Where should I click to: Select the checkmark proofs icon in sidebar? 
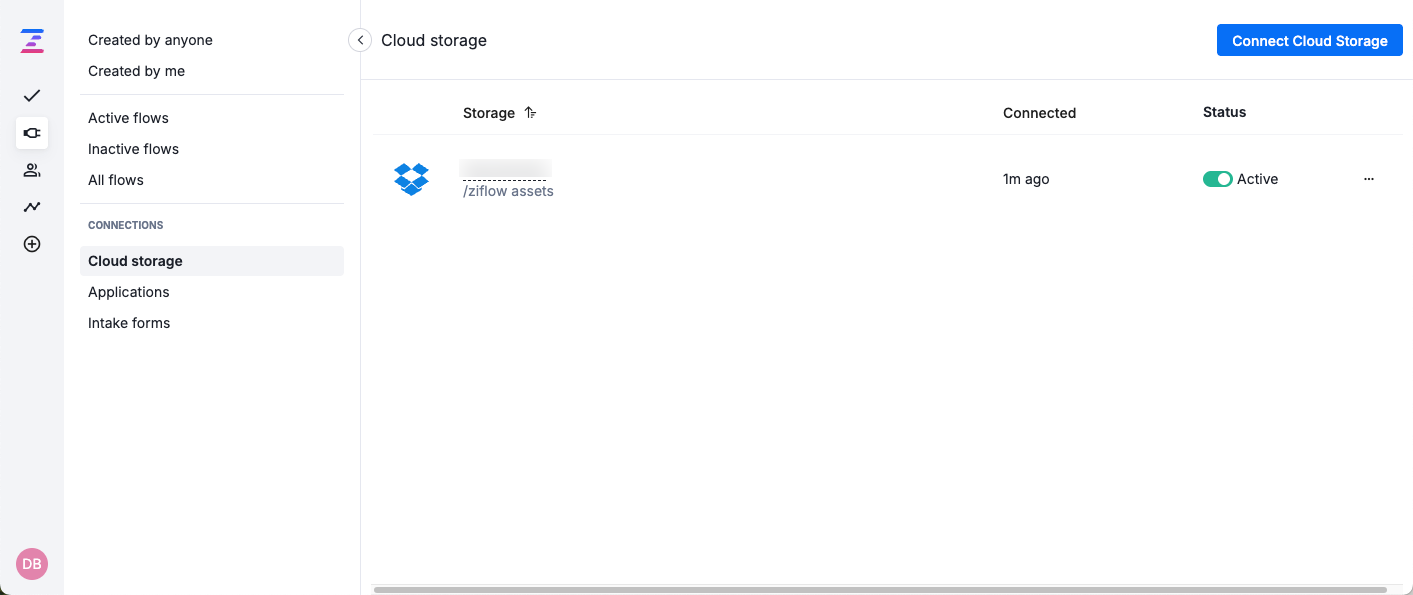tap(31, 96)
